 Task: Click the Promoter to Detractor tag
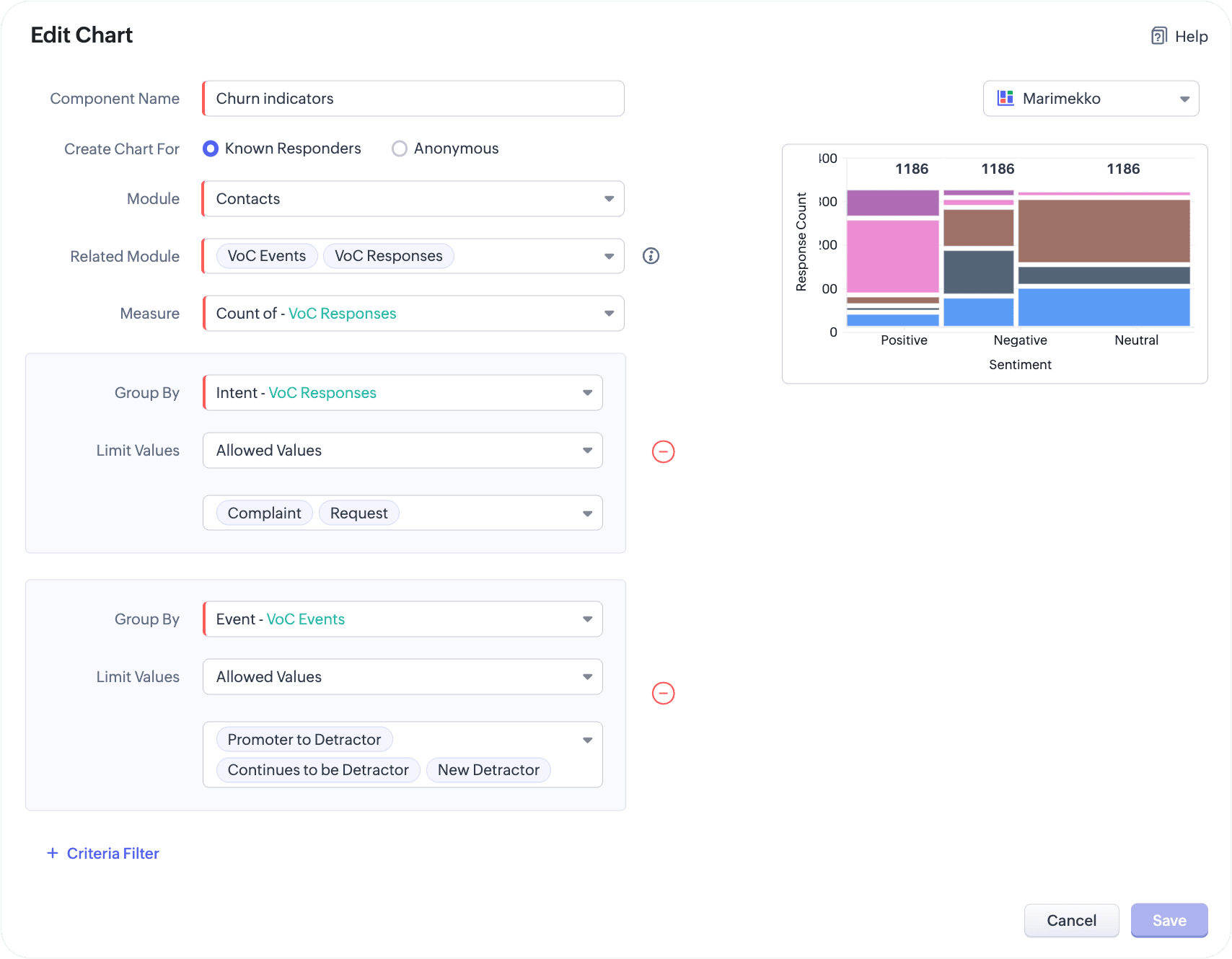click(x=304, y=740)
